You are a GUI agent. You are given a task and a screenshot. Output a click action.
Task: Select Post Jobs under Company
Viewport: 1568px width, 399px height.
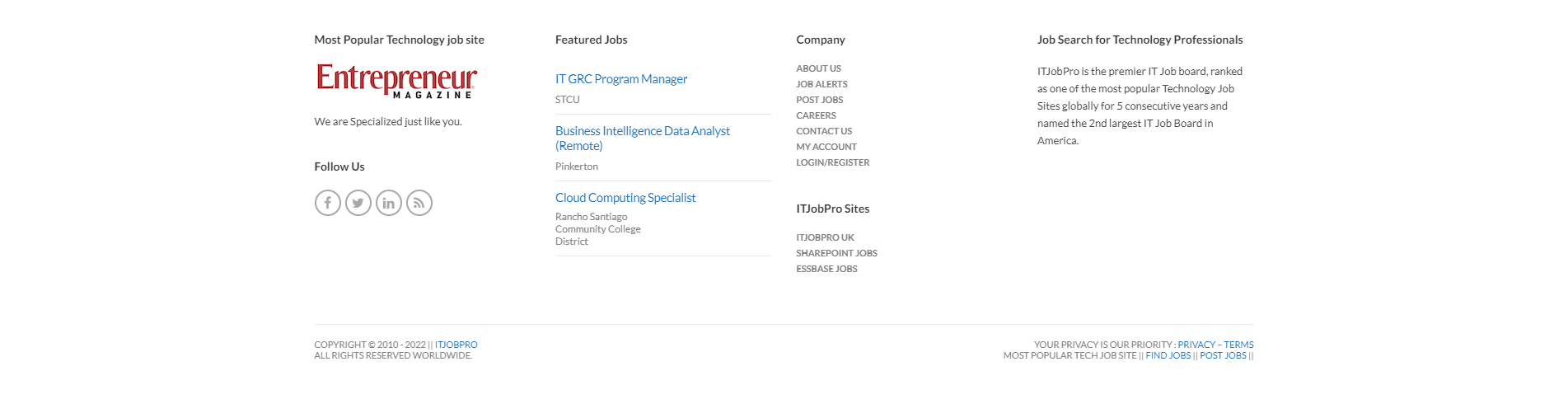[819, 100]
